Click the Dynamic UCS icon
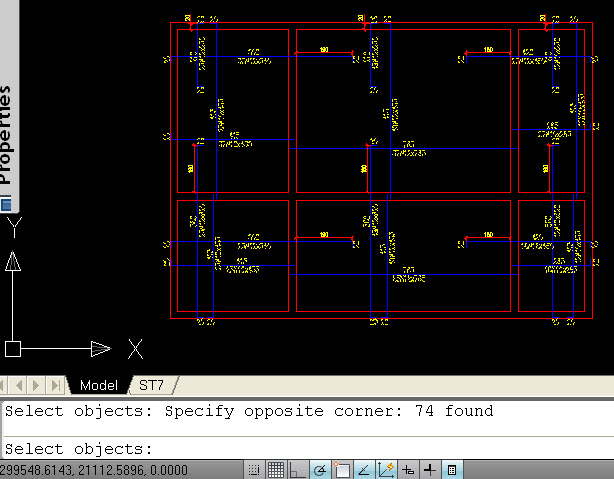The height and width of the screenshot is (479, 614). (x=386, y=470)
